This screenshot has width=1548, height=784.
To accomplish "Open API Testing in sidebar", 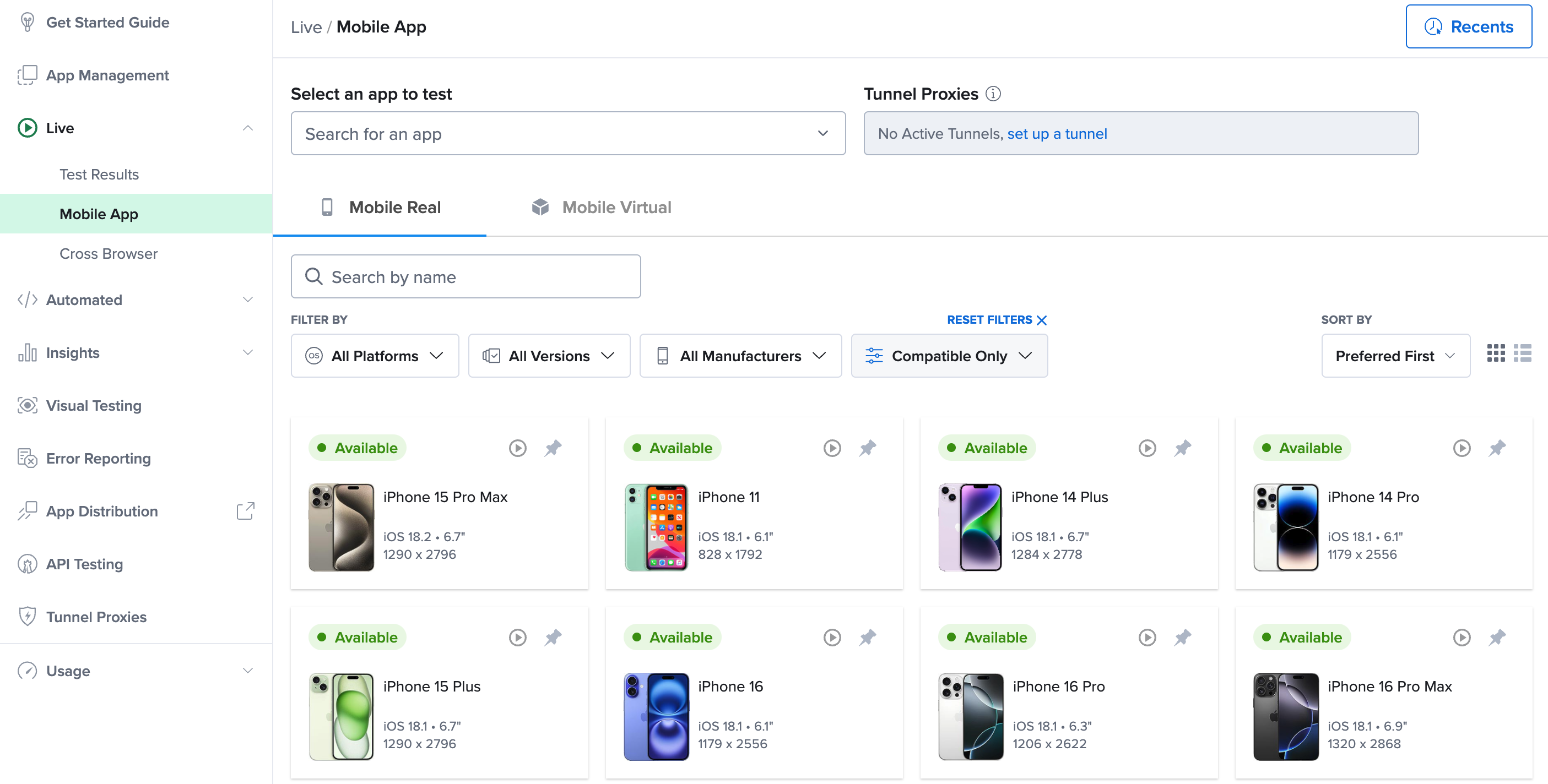I will point(84,564).
